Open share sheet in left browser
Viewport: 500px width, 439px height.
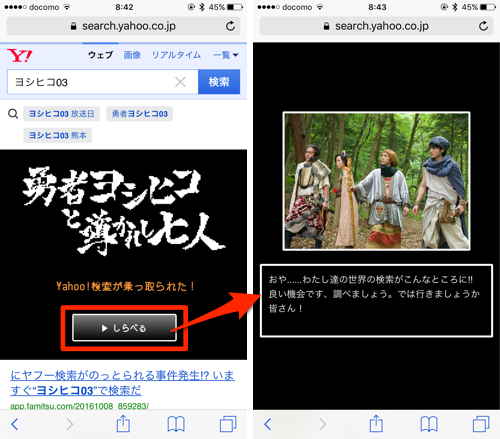pos(123,424)
